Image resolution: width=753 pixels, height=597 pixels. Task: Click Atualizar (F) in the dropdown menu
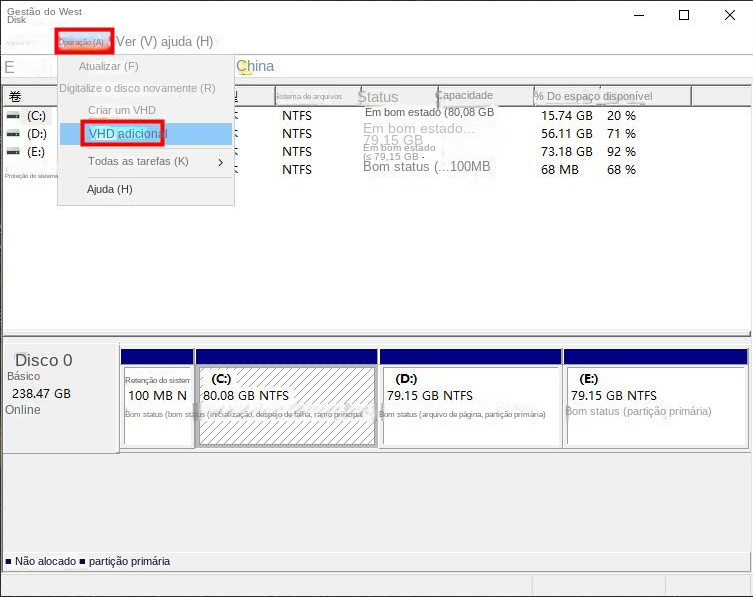[109, 66]
